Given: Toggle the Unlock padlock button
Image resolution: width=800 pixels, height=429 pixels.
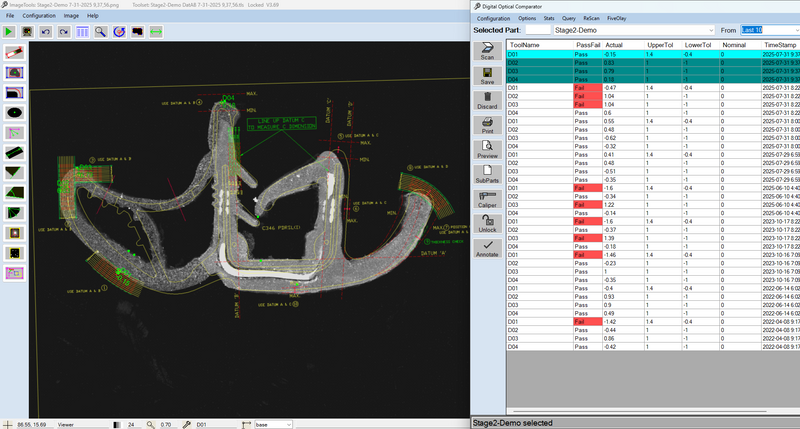Looking at the screenshot, I should (x=487, y=224).
